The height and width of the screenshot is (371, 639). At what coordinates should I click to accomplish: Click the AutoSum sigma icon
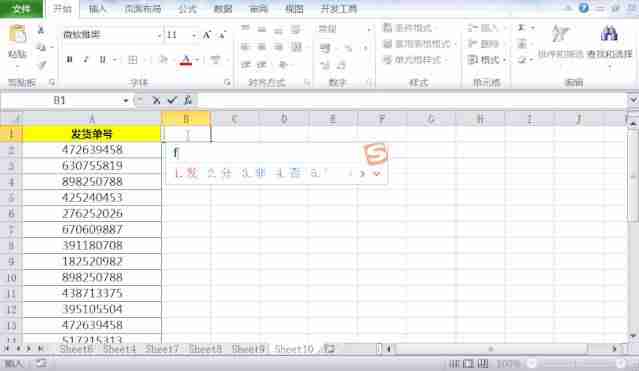coord(522,28)
